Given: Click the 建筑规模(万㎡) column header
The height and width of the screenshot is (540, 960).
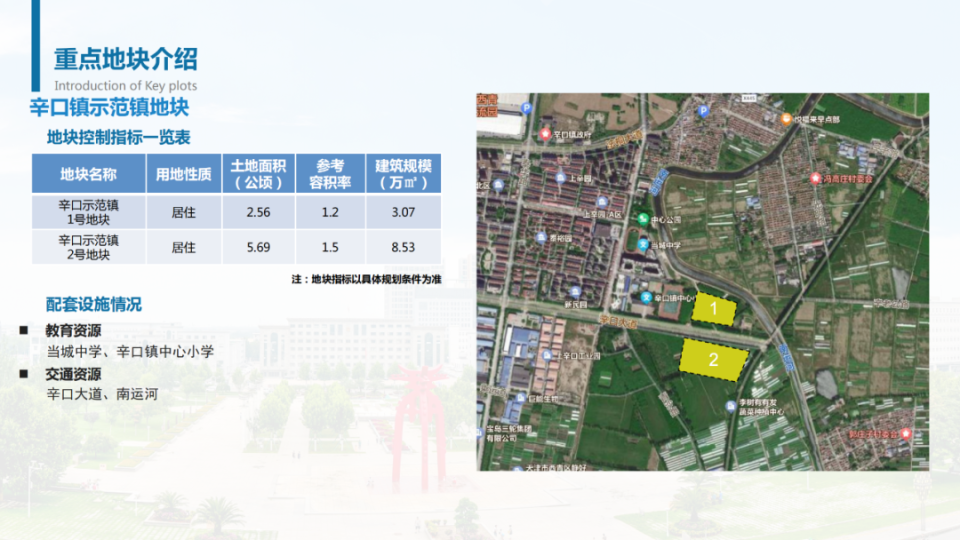Looking at the screenshot, I should (403, 174).
